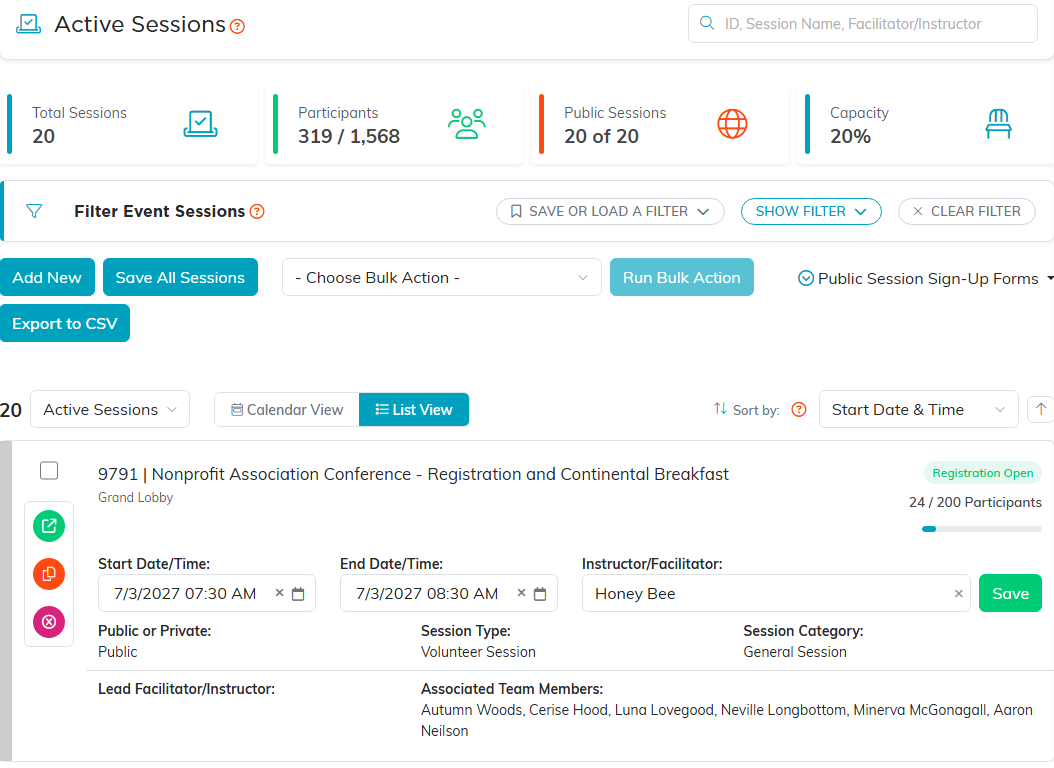Clear the Start Date/Time value
Image resolution: width=1054 pixels, height=768 pixels.
(x=280, y=593)
